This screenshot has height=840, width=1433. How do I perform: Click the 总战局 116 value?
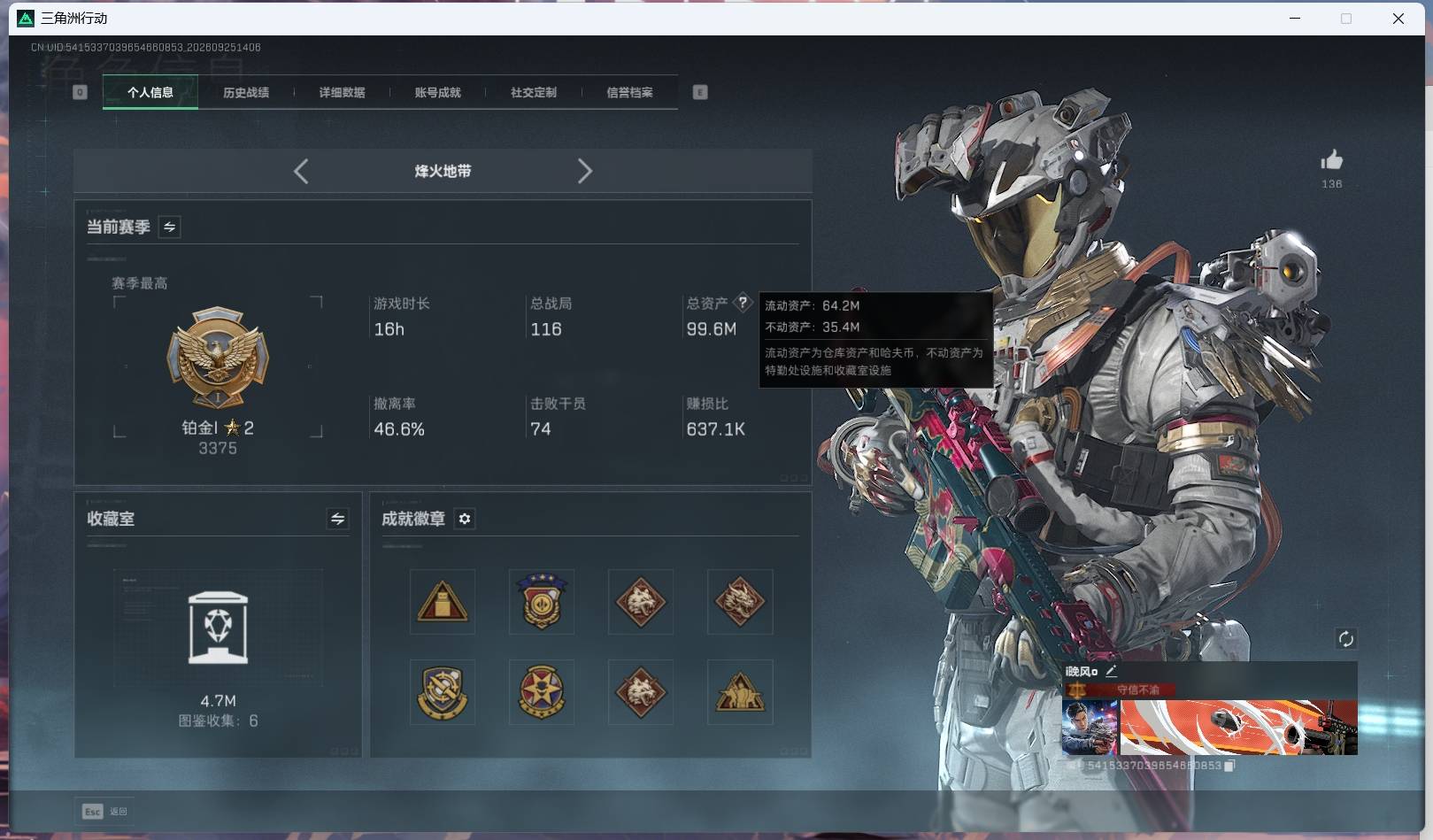(546, 329)
